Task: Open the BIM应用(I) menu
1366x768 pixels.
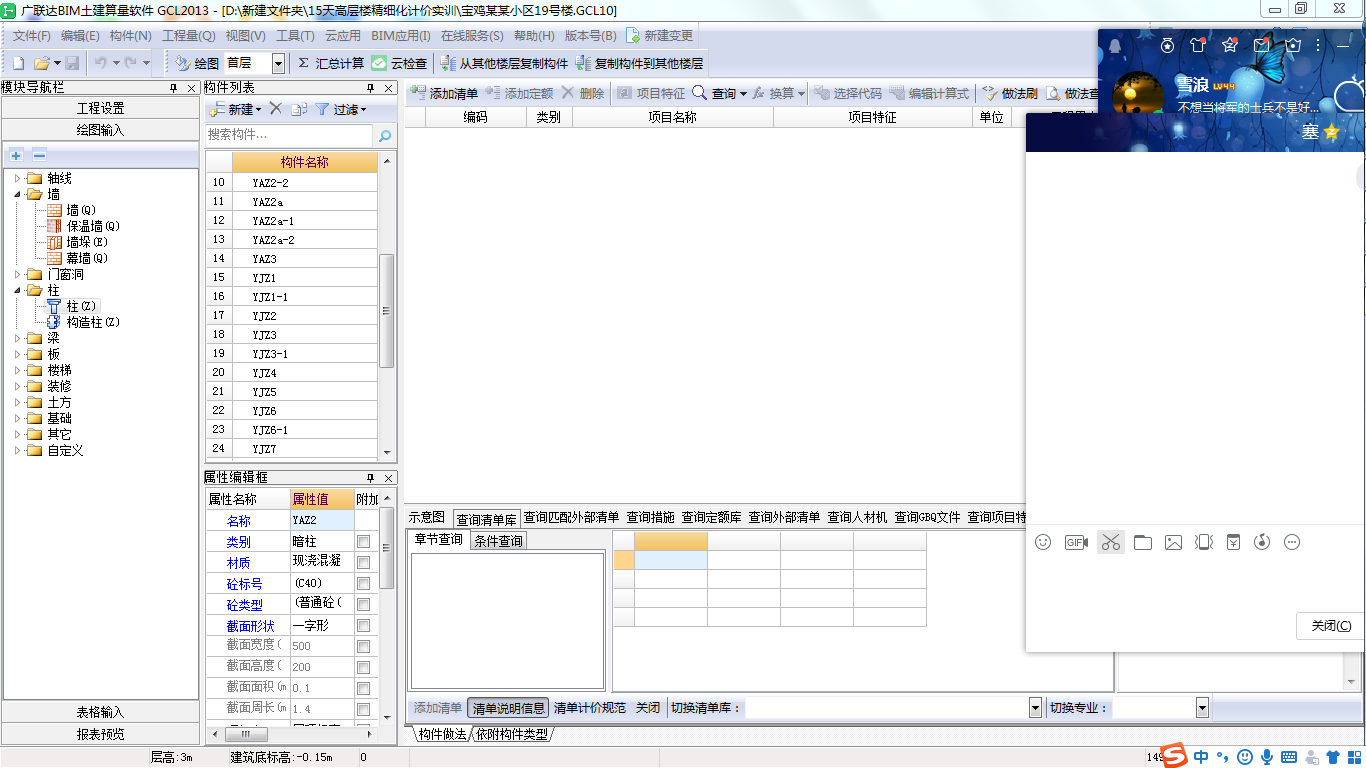Action: [401, 35]
